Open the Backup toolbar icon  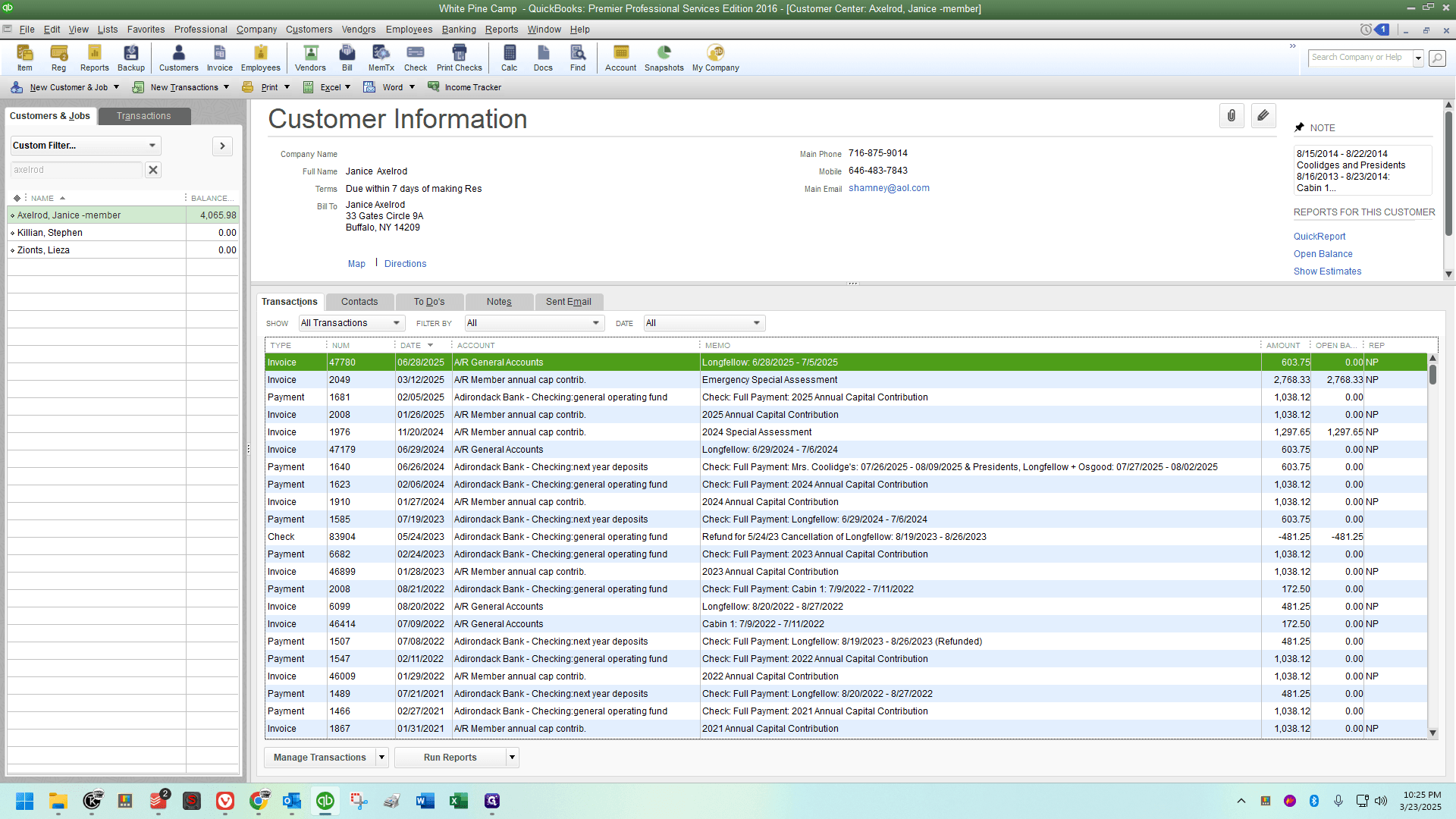point(130,58)
